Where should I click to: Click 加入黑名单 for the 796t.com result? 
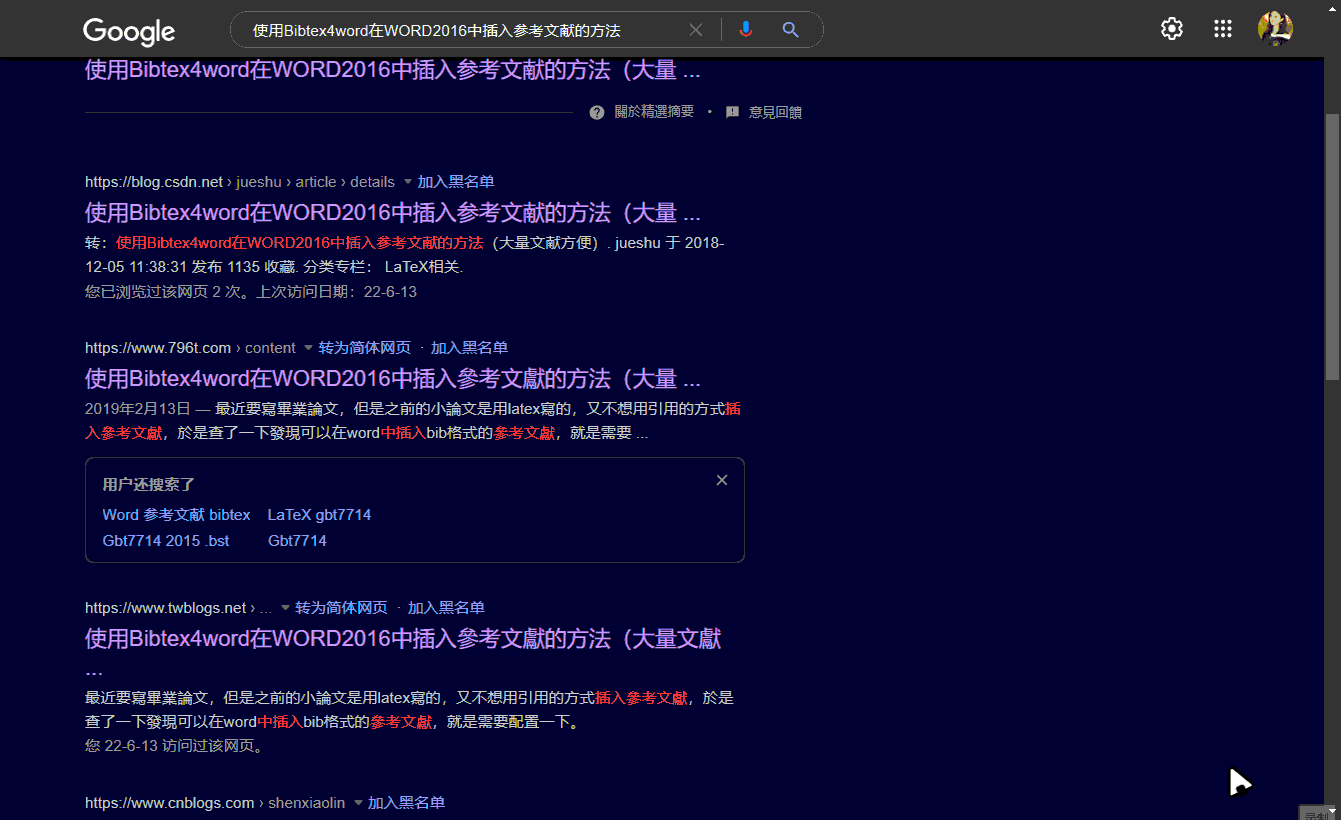[x=469, y=348]
